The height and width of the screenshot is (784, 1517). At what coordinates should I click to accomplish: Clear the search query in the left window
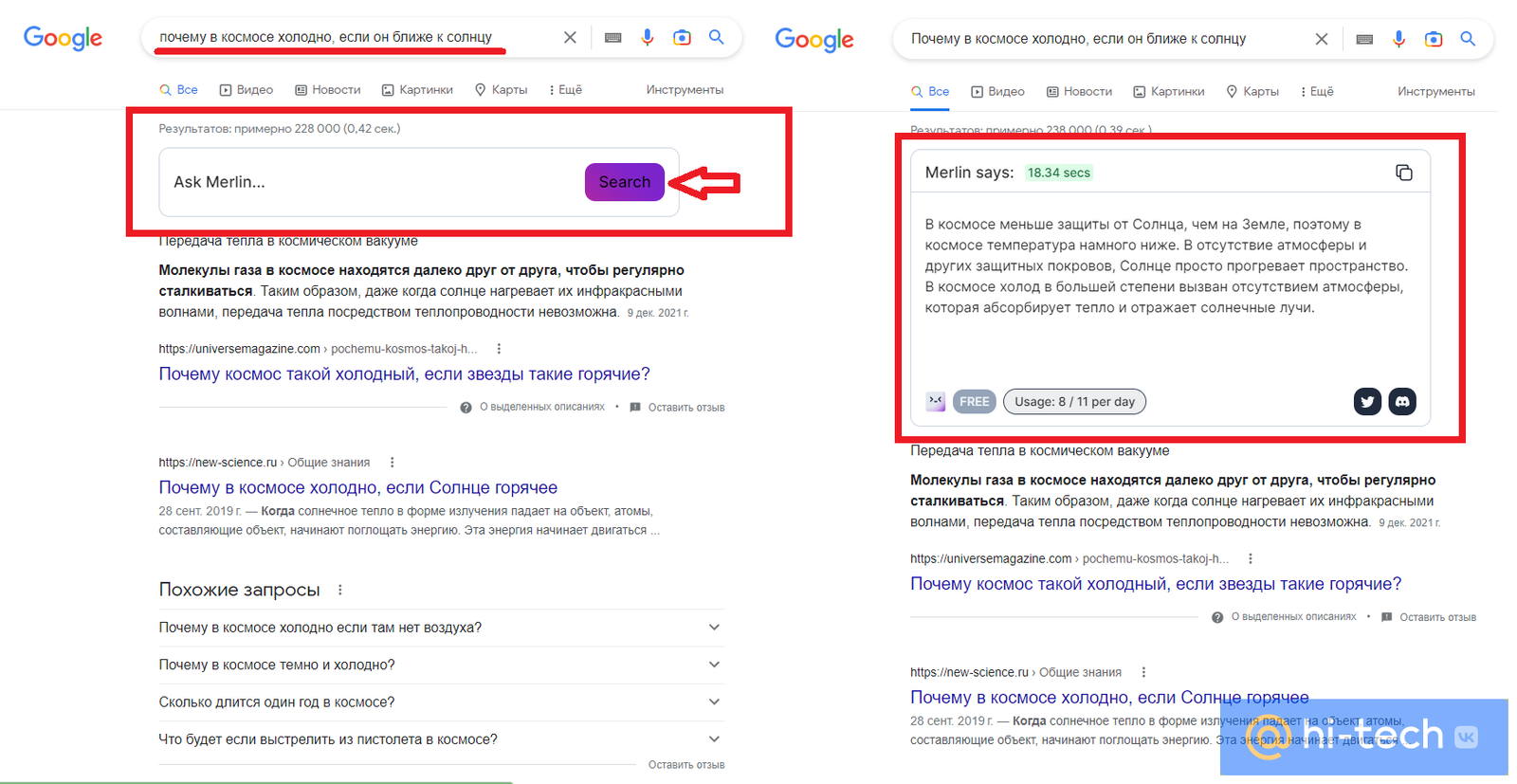pyautogui.click(x=570, y=37)
